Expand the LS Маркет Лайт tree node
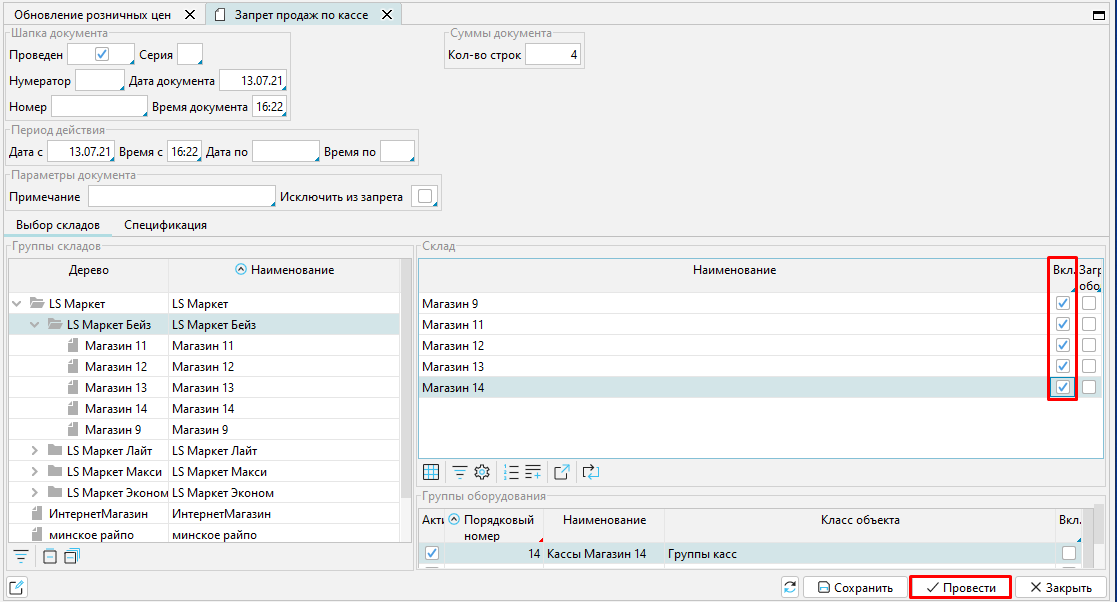Screen dimensions: 1117x602 (36, 451)
